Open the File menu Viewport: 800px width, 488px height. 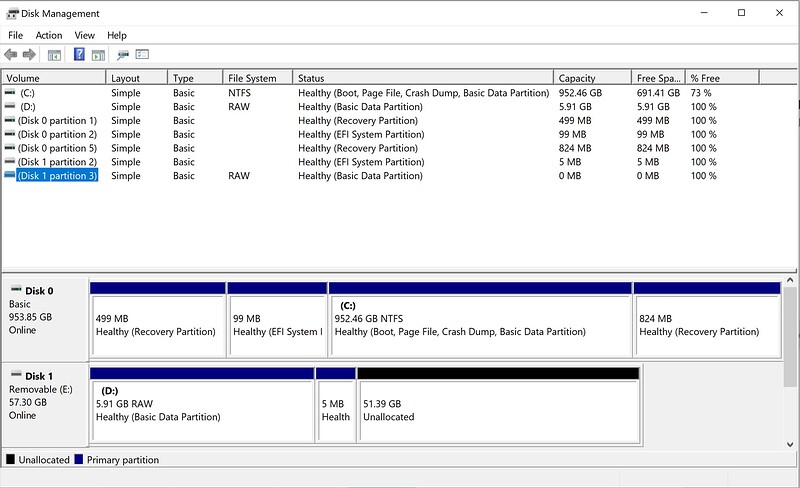coord(15,35)
